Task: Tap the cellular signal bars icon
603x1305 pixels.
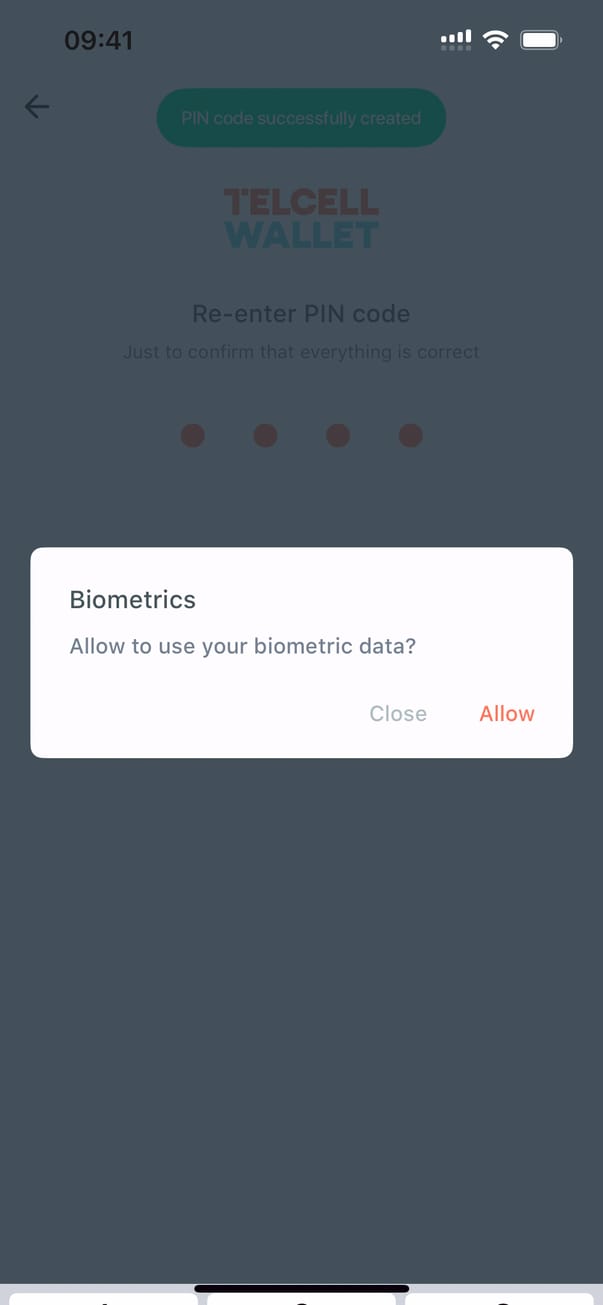Action: (x=456, y=40)
